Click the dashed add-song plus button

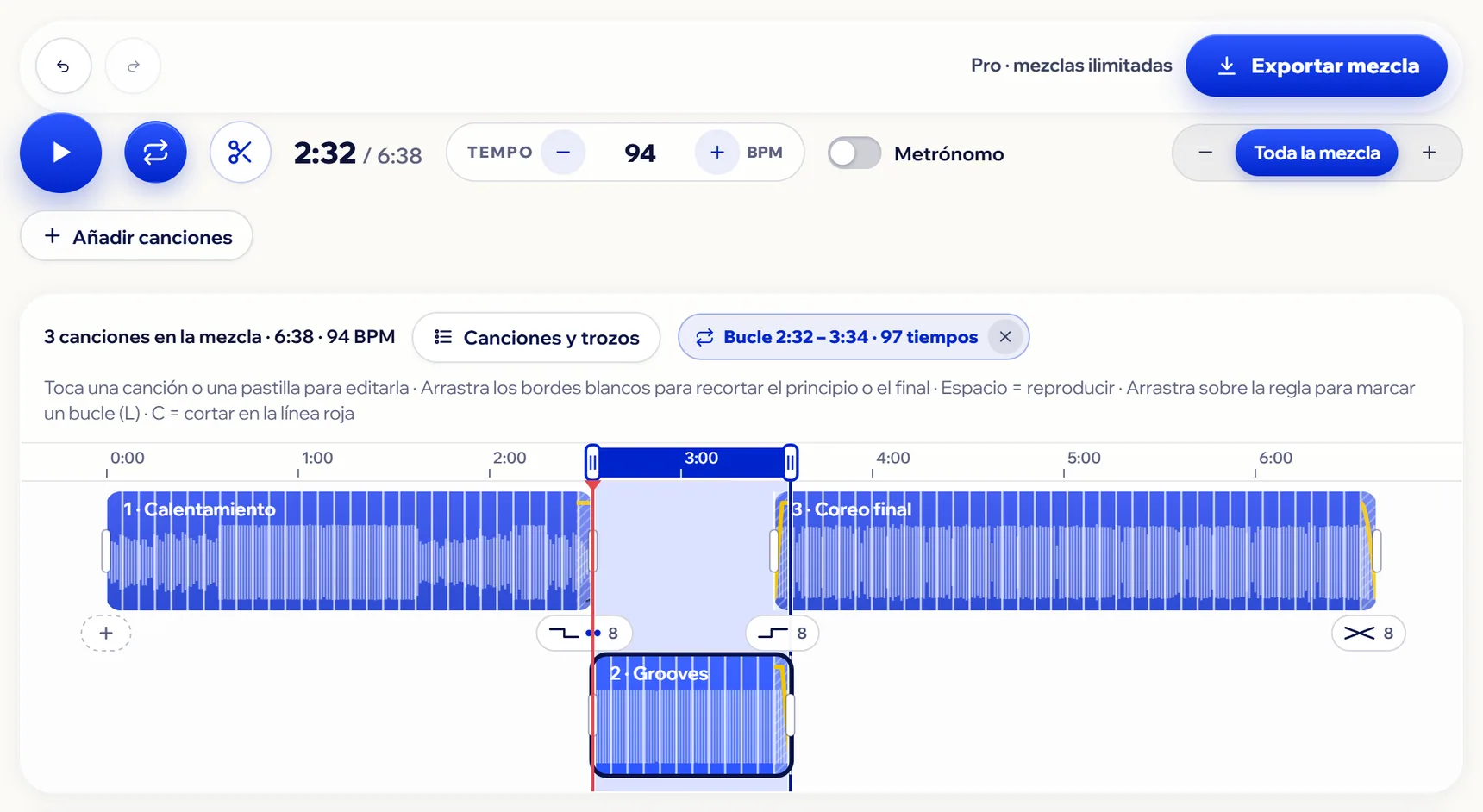tap(106, 633)
